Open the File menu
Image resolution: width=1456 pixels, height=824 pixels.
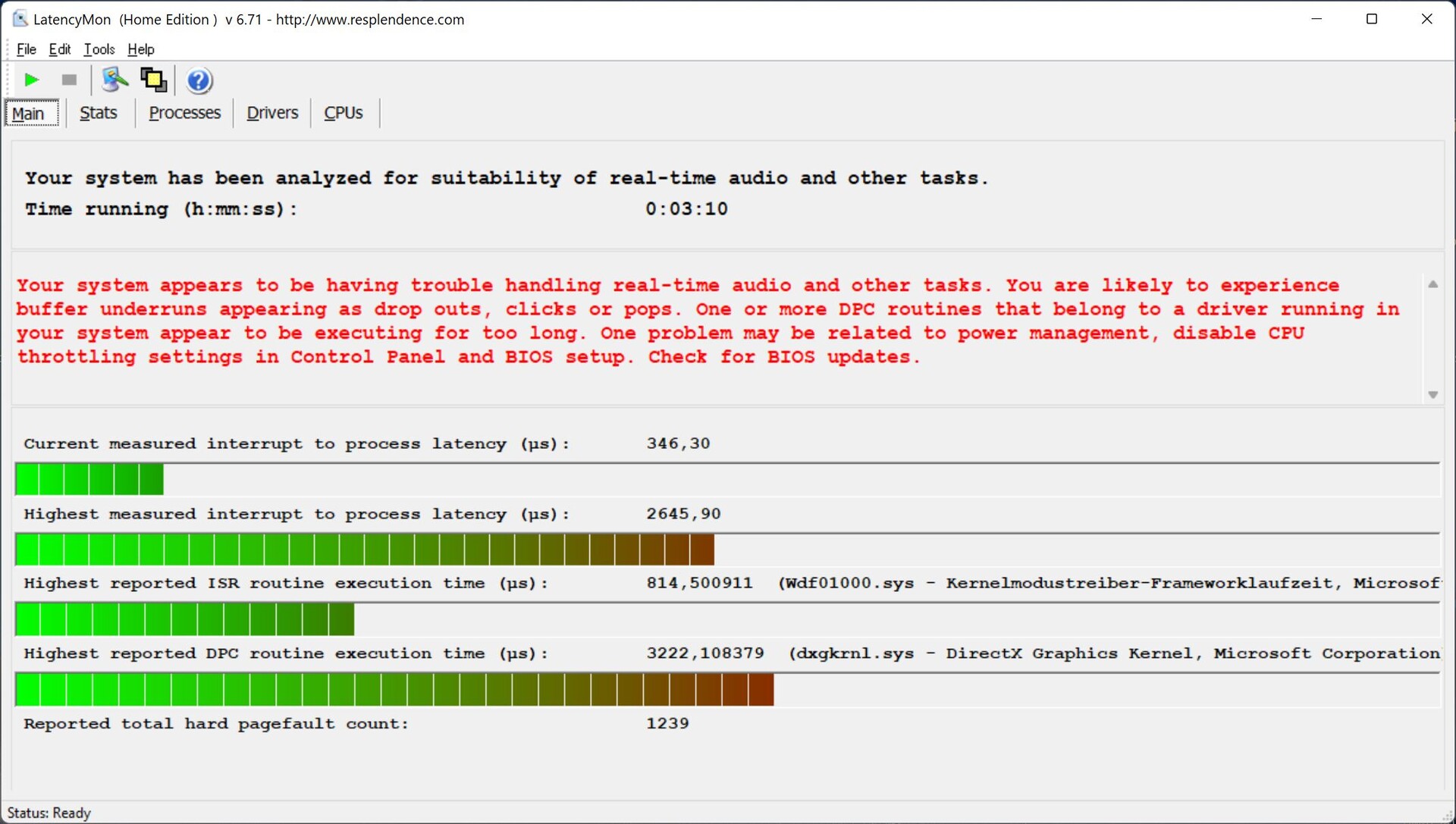pyautogui.click(x=26, y=49)
